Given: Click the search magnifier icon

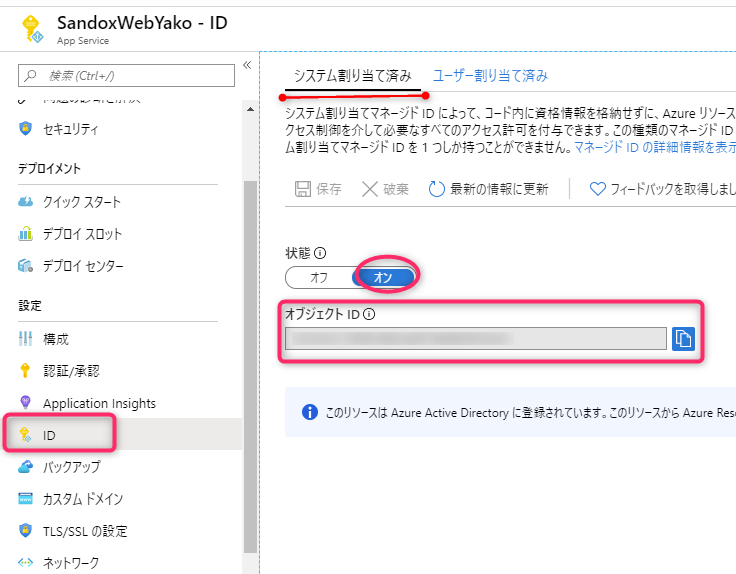Looking at the screenshot, I should (x=31, y=75).
